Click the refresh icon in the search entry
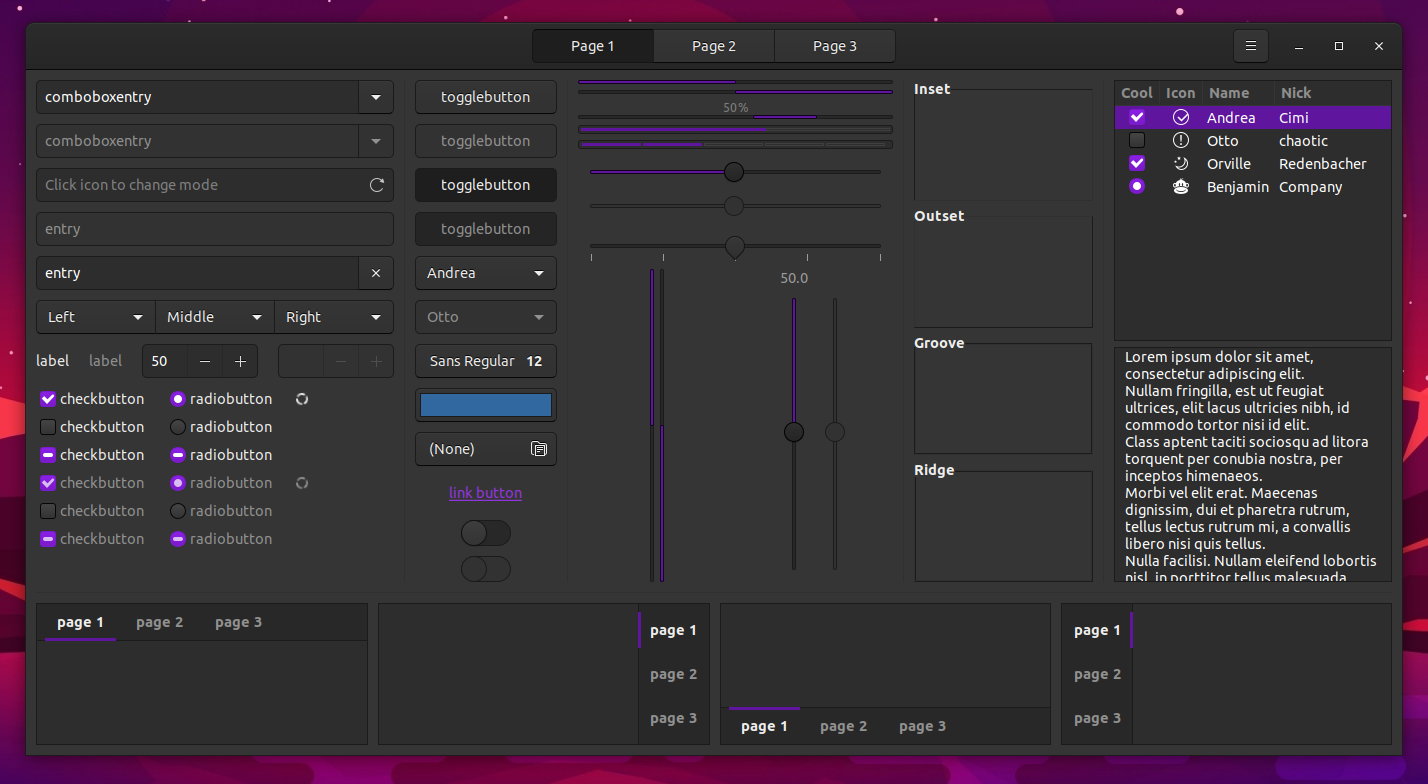The height and width of the screenshot is (784, 1428). [x=377, y=185]
